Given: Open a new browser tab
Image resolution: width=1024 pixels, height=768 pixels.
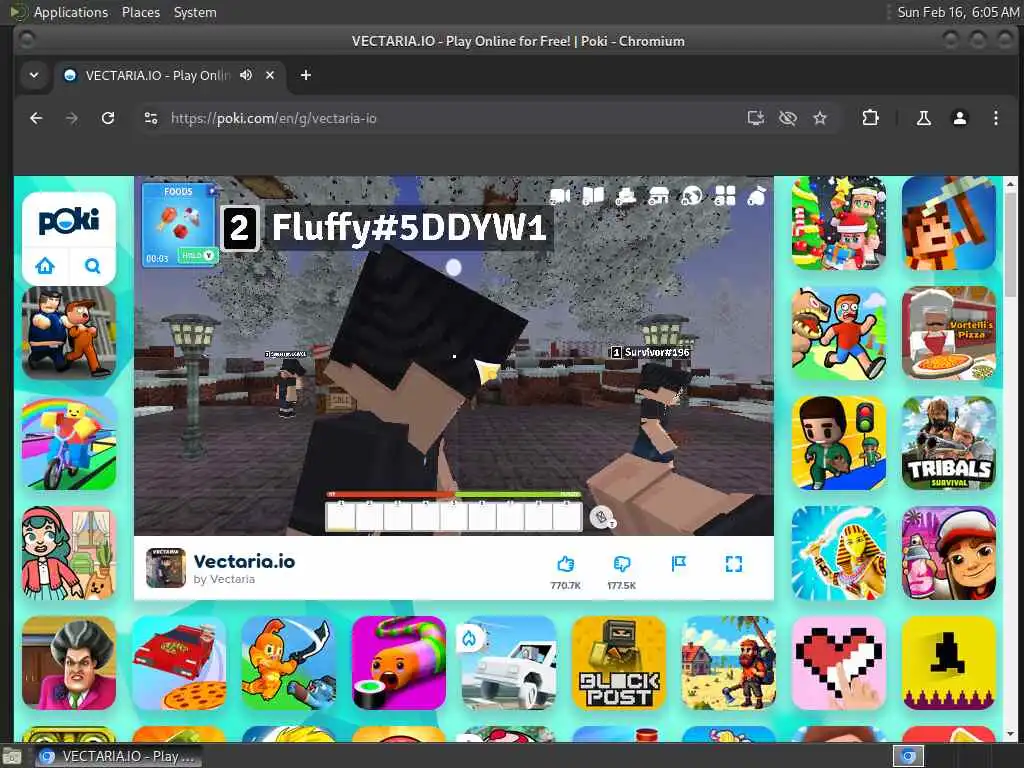Looking at the screenshot, I should [306, 75].
